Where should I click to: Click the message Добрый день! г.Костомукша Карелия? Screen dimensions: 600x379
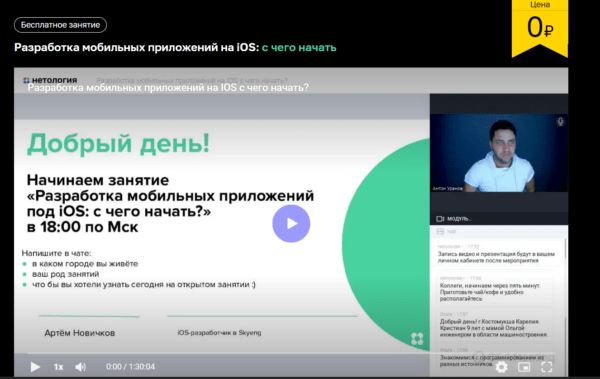[x=494, y=328]
